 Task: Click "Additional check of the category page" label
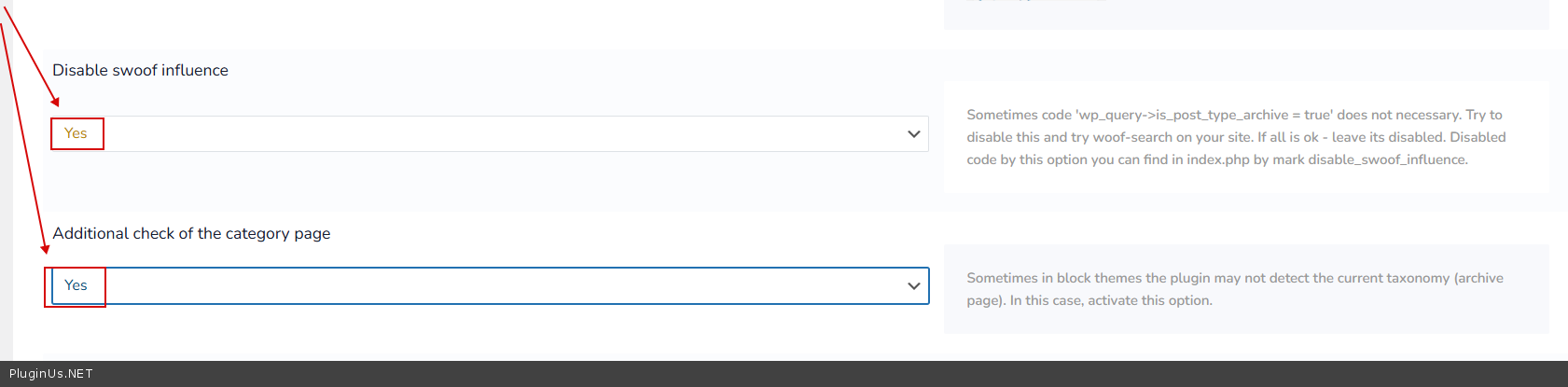click(x=191, y=233)
